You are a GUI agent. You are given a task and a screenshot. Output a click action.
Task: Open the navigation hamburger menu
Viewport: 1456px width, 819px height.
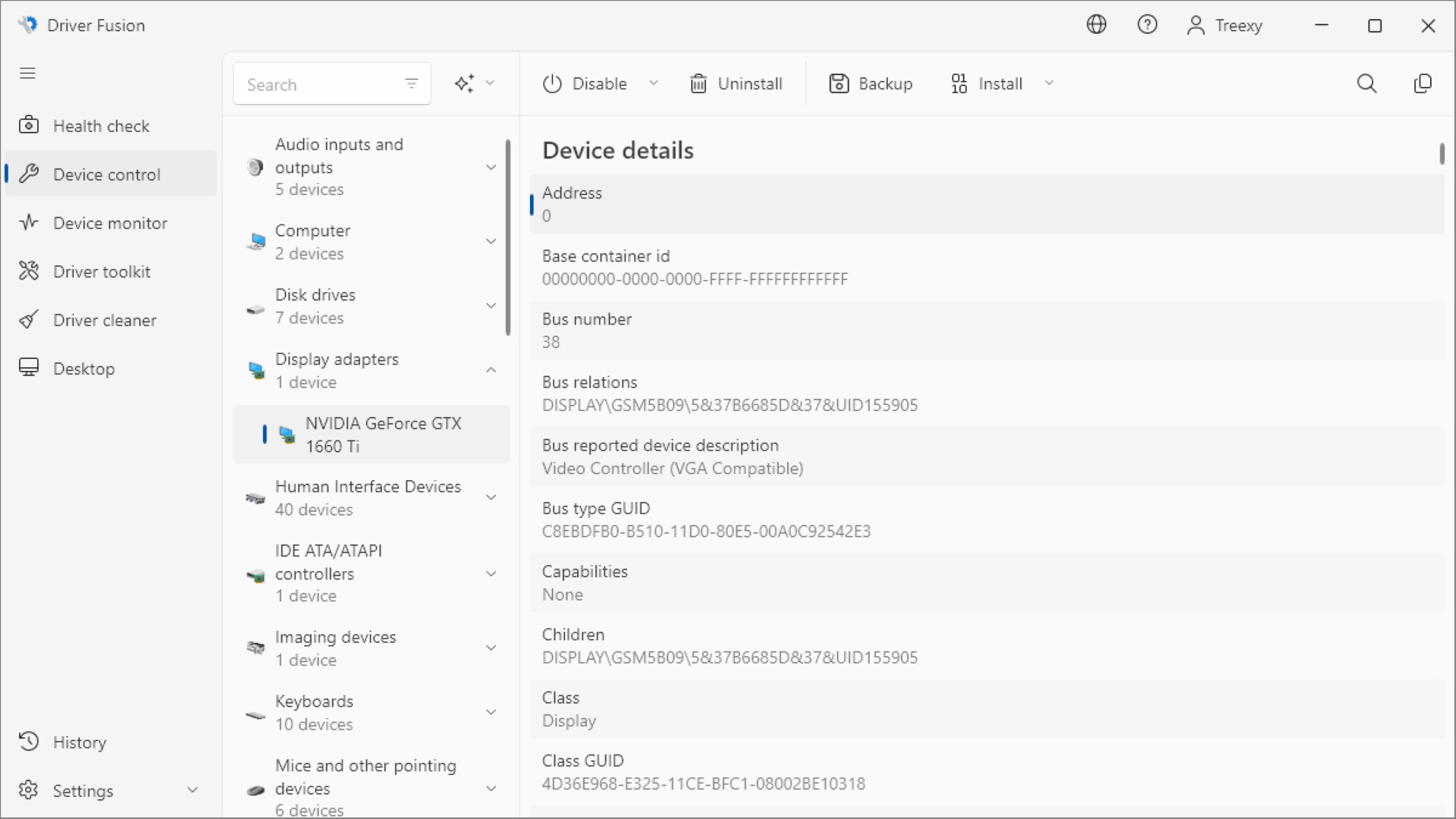click(27, 73)
